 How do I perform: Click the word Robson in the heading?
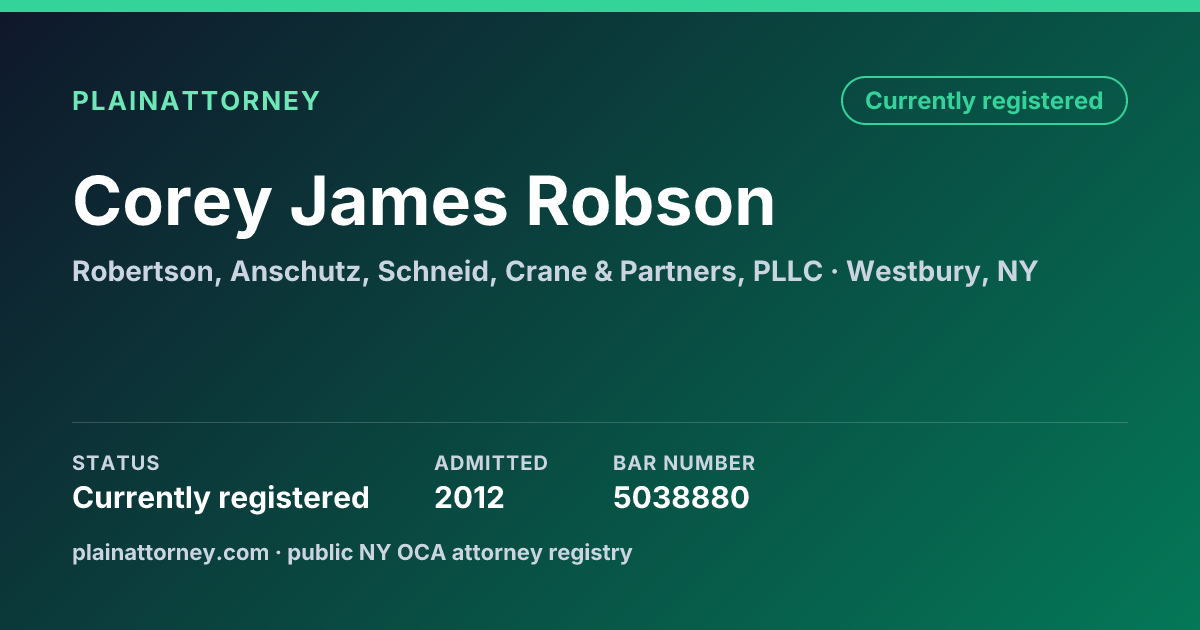tap(651, 202)
